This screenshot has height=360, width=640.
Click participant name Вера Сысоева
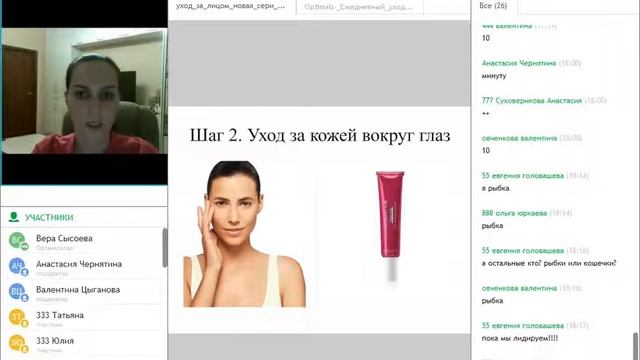(x=64, y=238)
